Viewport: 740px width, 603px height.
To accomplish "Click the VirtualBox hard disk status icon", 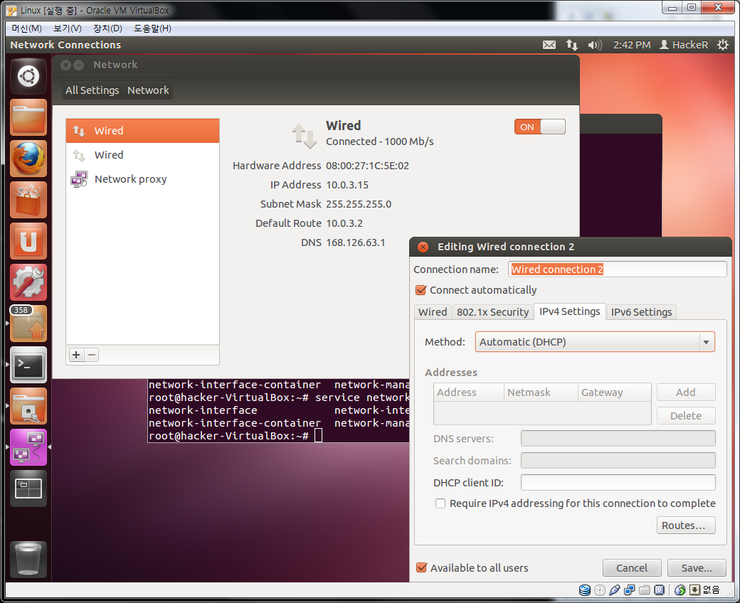I will [584, 590].
